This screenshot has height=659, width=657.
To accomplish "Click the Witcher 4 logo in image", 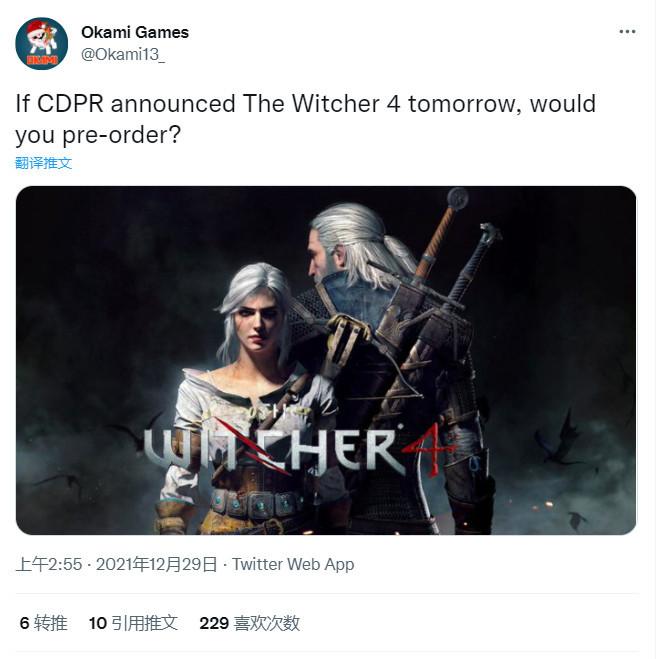I will coord(298,449).
